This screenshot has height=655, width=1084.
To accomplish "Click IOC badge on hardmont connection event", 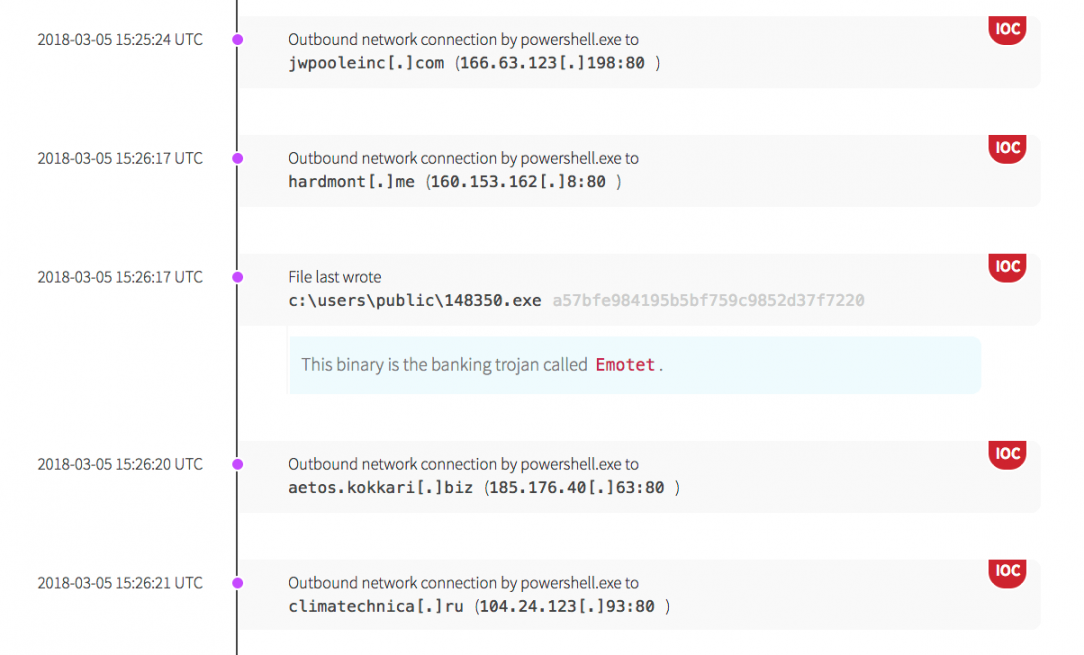I will 1008,148.
